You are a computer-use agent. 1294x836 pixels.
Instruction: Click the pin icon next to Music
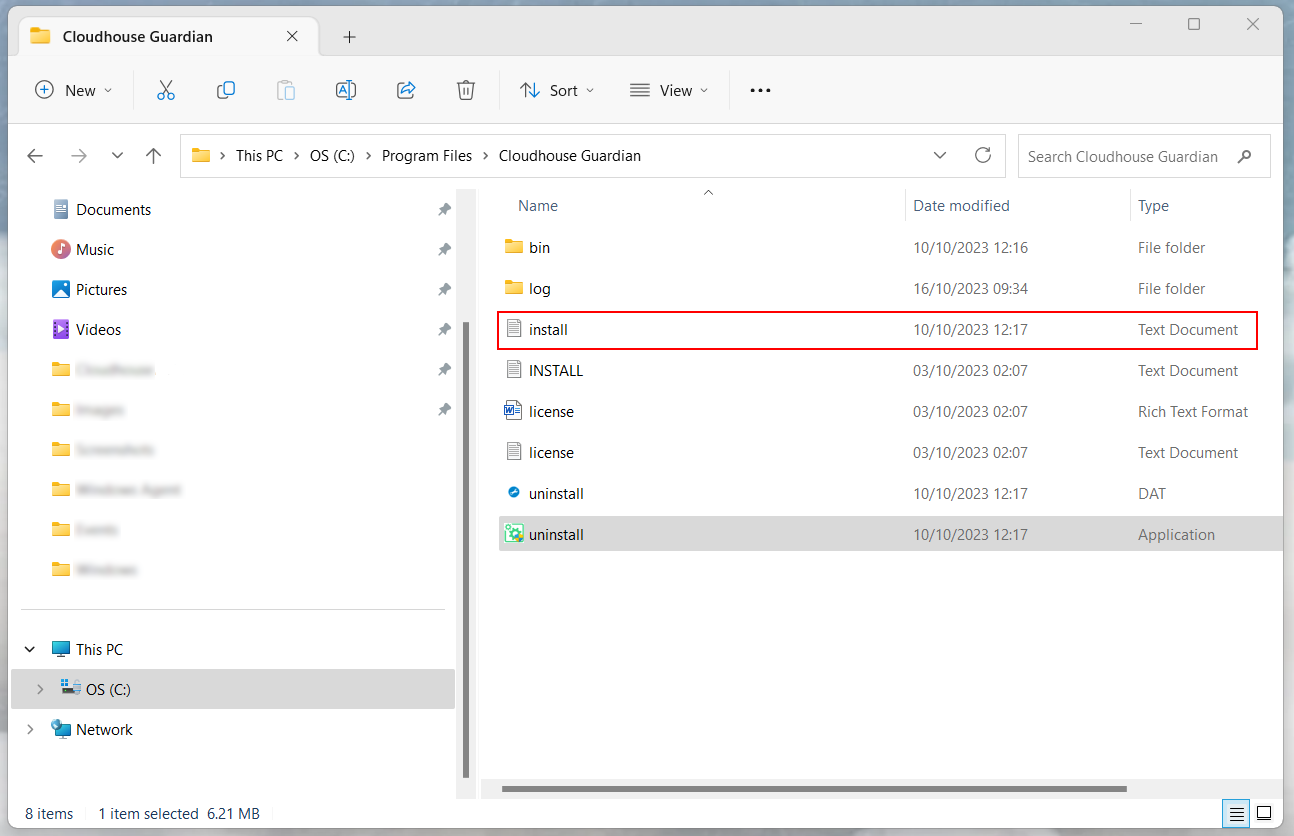pos(444,250)
